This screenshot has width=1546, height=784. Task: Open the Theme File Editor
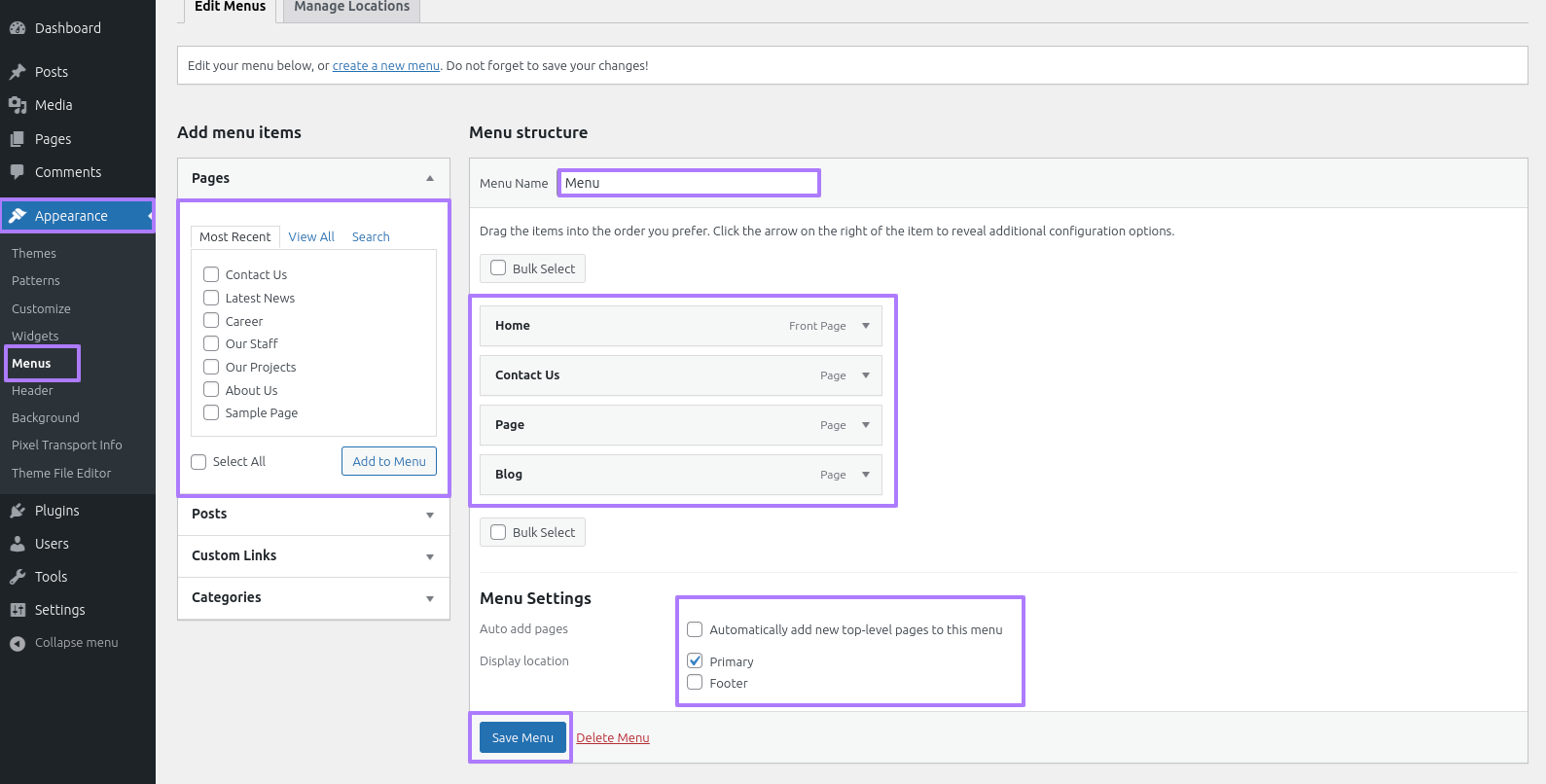click(61, 474)
